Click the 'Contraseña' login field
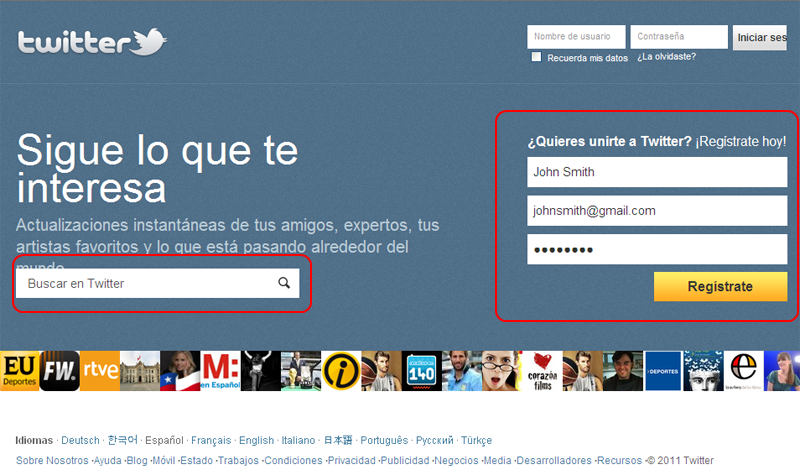Viewport: 800px width, 475px height. (x=679, y=37)
